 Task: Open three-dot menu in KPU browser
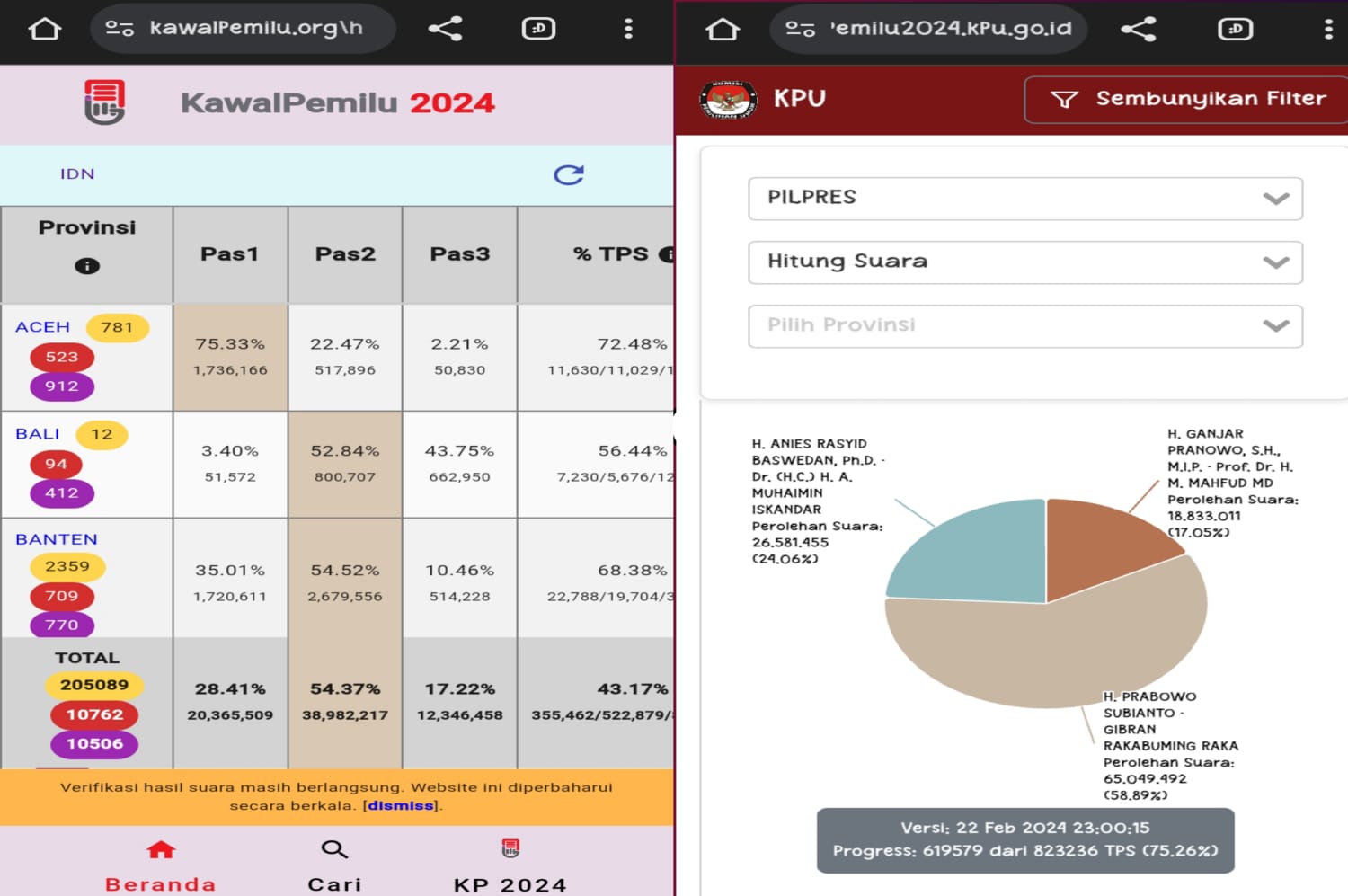pyautogui.click(x=1328, y=29)
